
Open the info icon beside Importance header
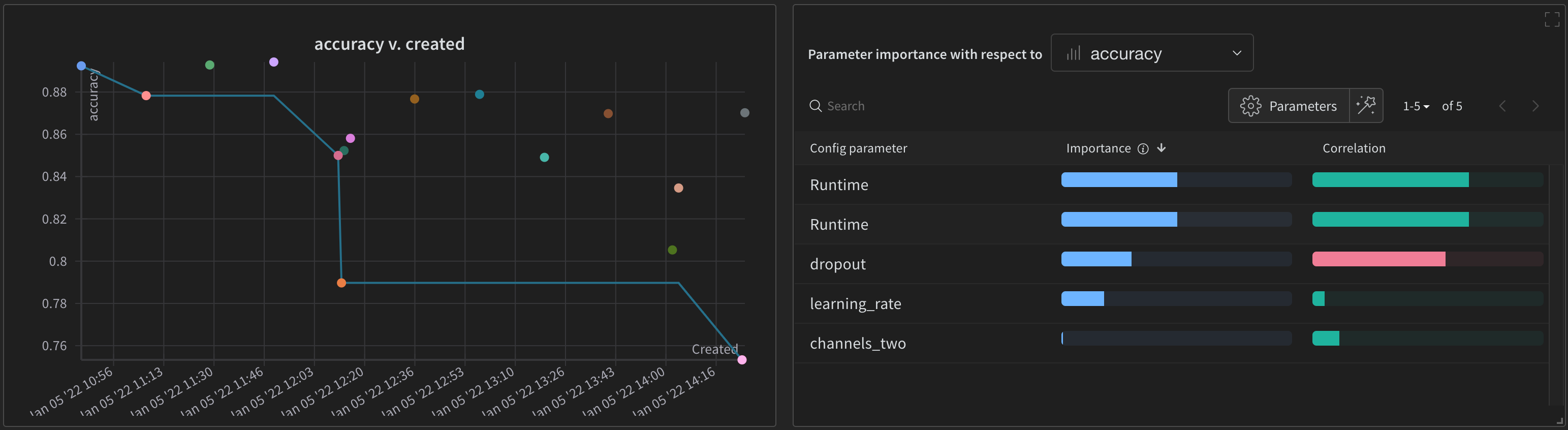(x=1143, y=148)
